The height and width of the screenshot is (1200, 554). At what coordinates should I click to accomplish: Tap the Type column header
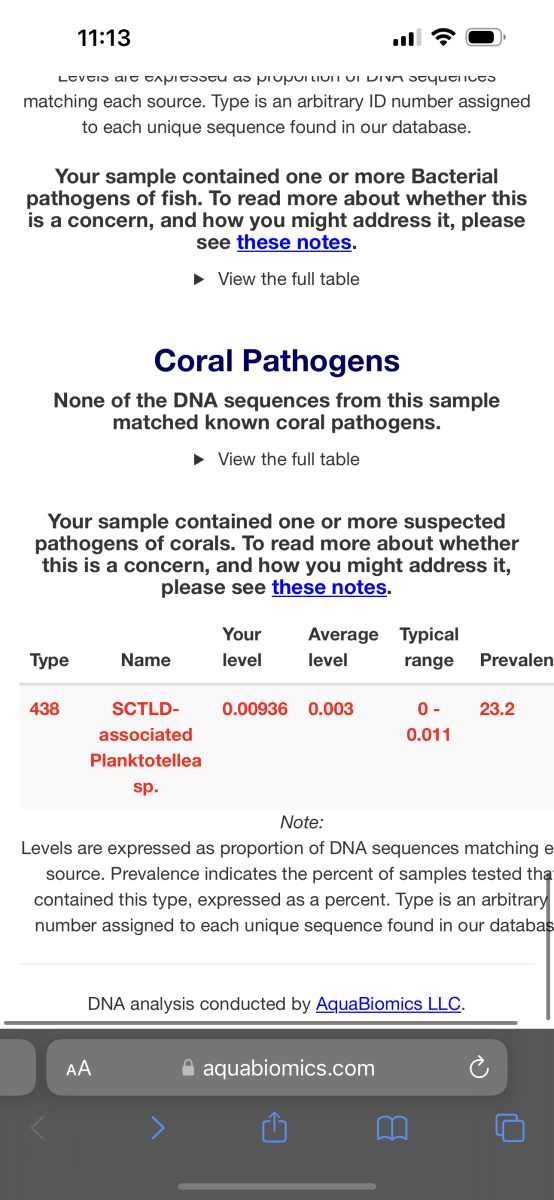click(50, 660)
